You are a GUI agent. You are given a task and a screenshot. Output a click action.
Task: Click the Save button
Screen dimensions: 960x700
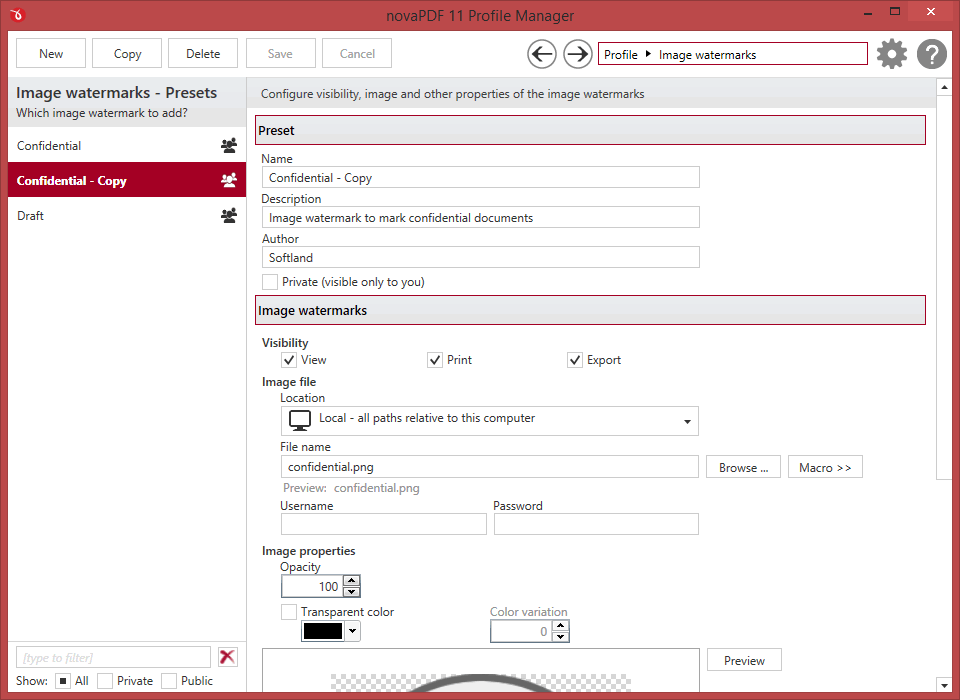[x=280, y=53]
